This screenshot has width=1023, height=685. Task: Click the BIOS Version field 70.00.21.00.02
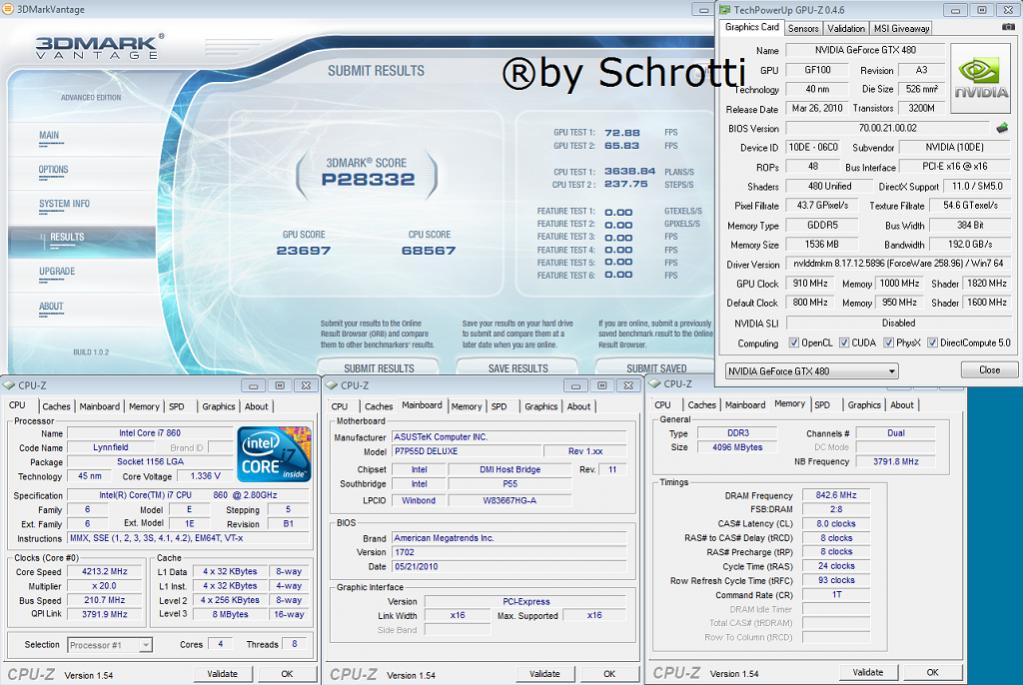(x=888, y=128)
